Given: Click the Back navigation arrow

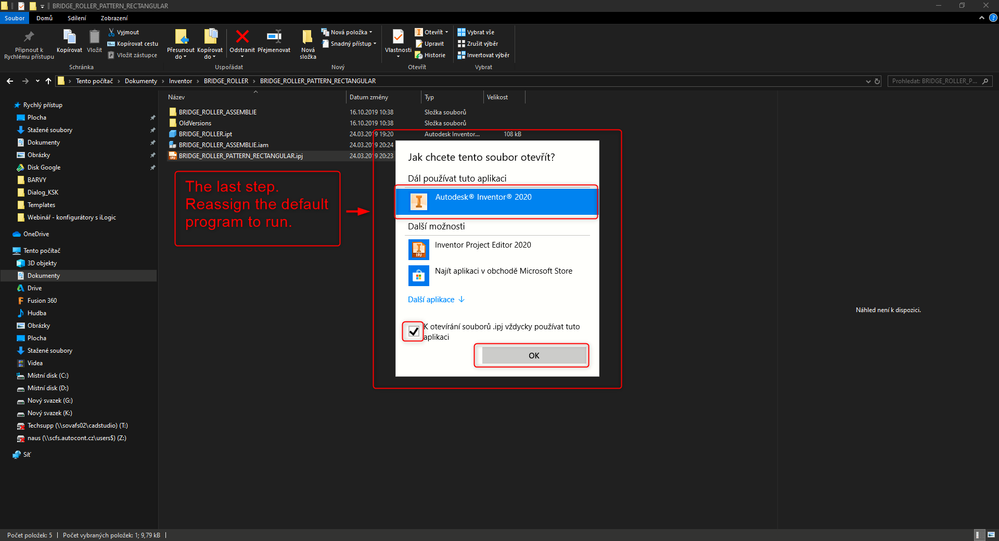Looking at the screenshot, I should [10, 81].
